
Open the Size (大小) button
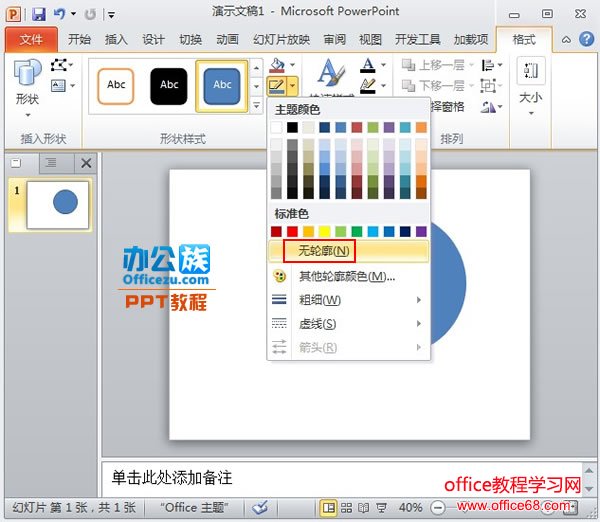tap(531, 86)
